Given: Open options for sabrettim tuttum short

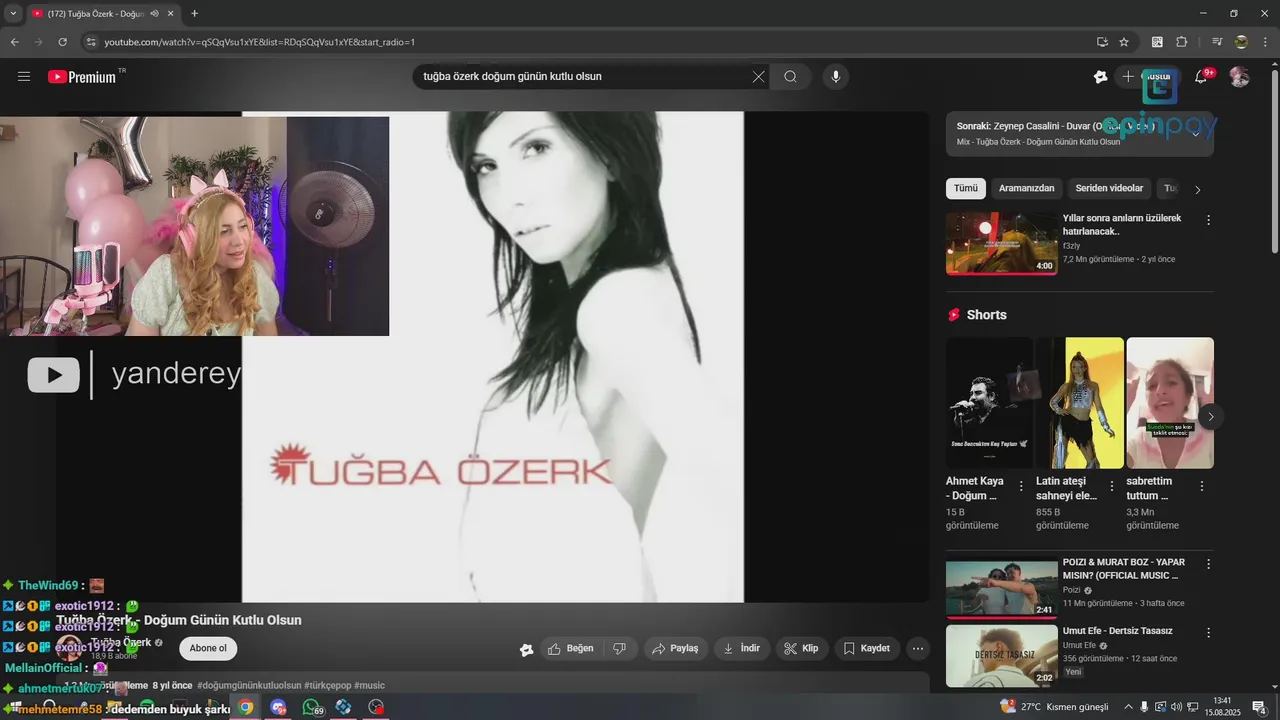Looking at the screenshot, I should (1202, 486).
